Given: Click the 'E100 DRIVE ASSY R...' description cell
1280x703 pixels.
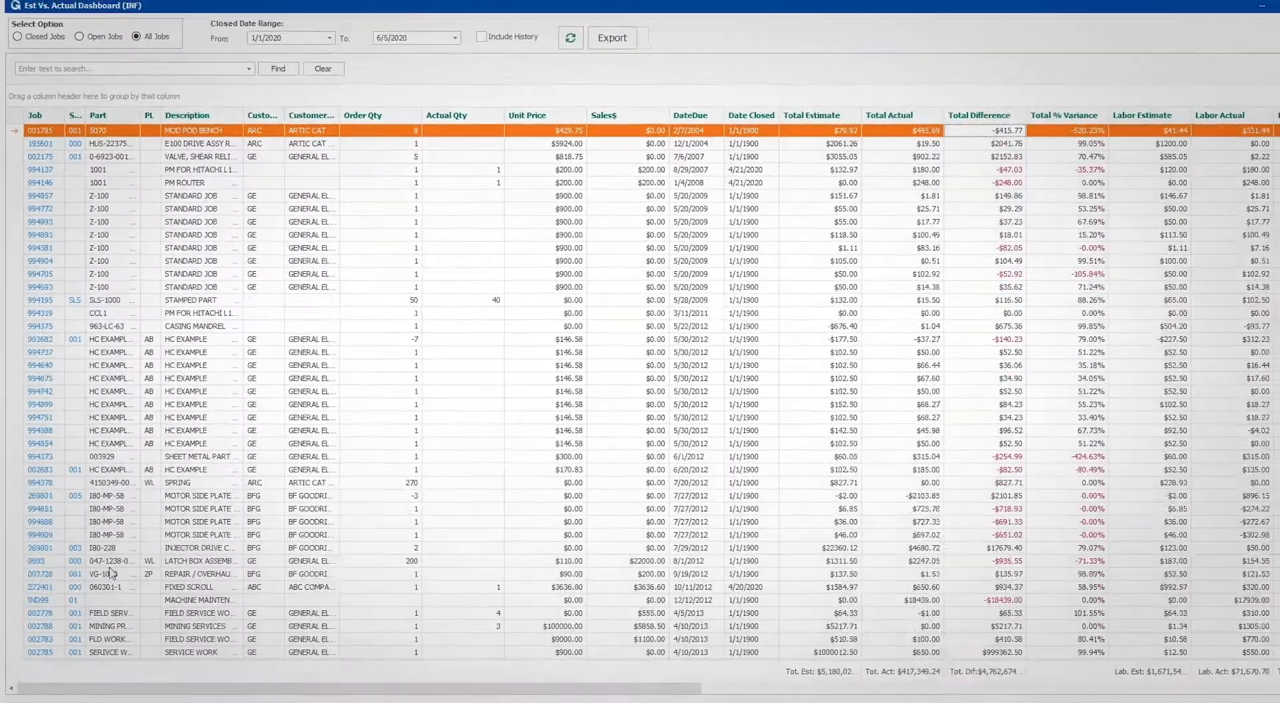Looking at the screenshot, I should [x=202, y=144].
